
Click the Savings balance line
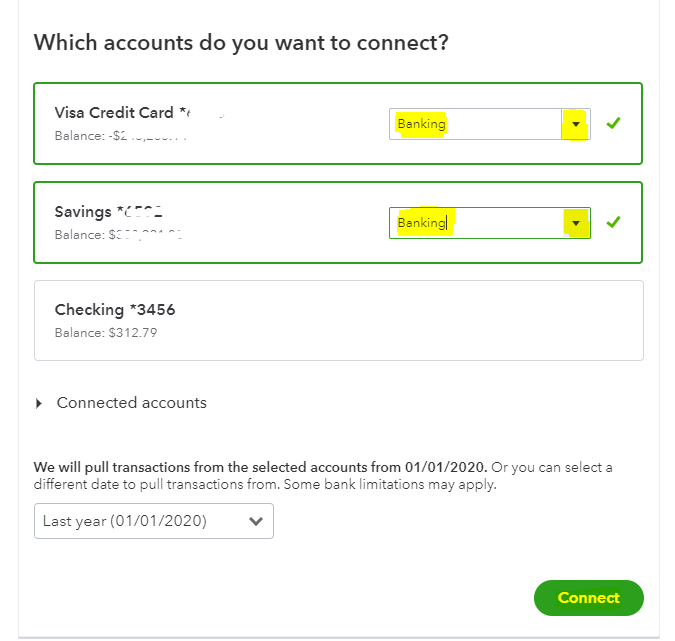pos(120,234)
